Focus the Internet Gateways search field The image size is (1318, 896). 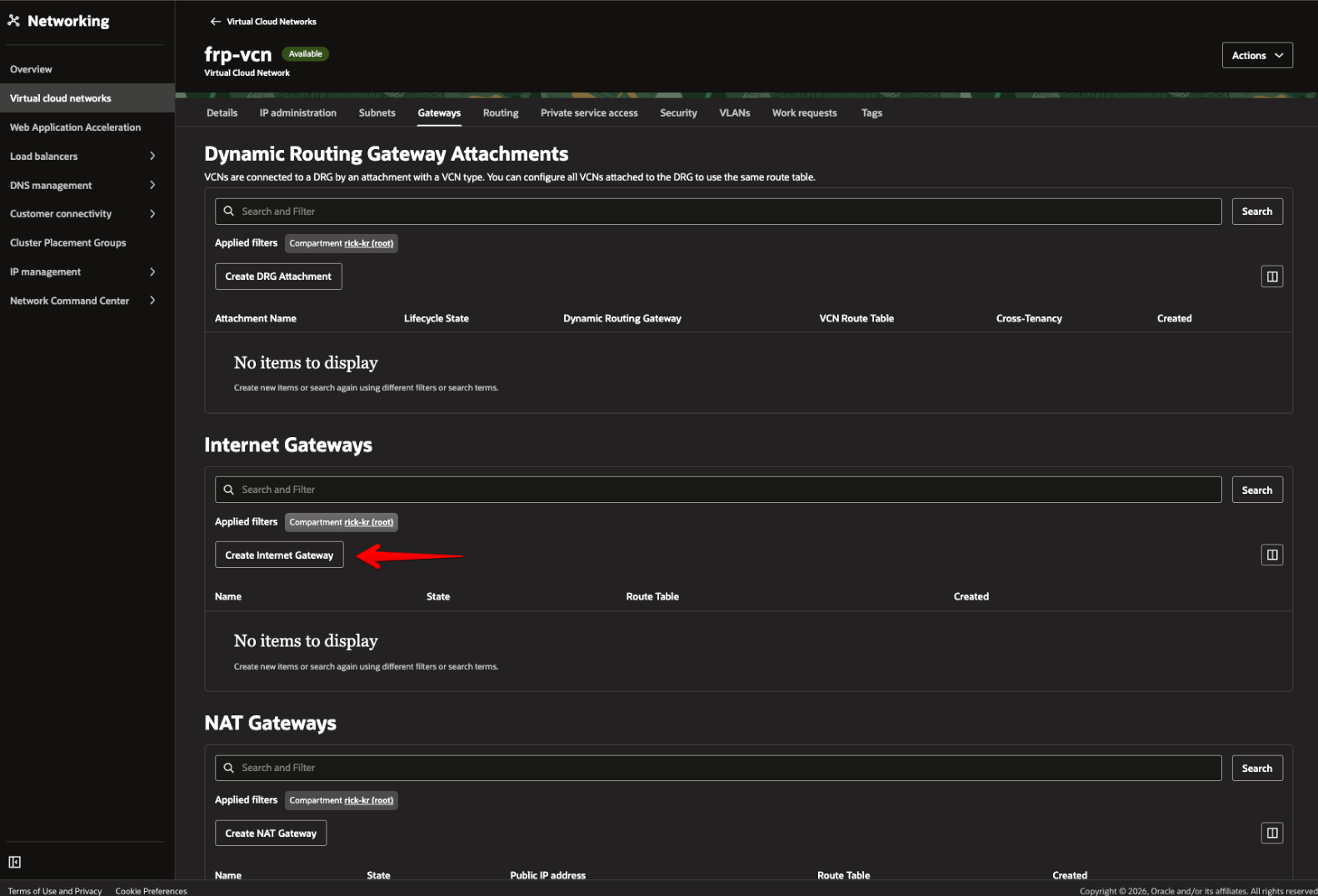pos(718,490)
